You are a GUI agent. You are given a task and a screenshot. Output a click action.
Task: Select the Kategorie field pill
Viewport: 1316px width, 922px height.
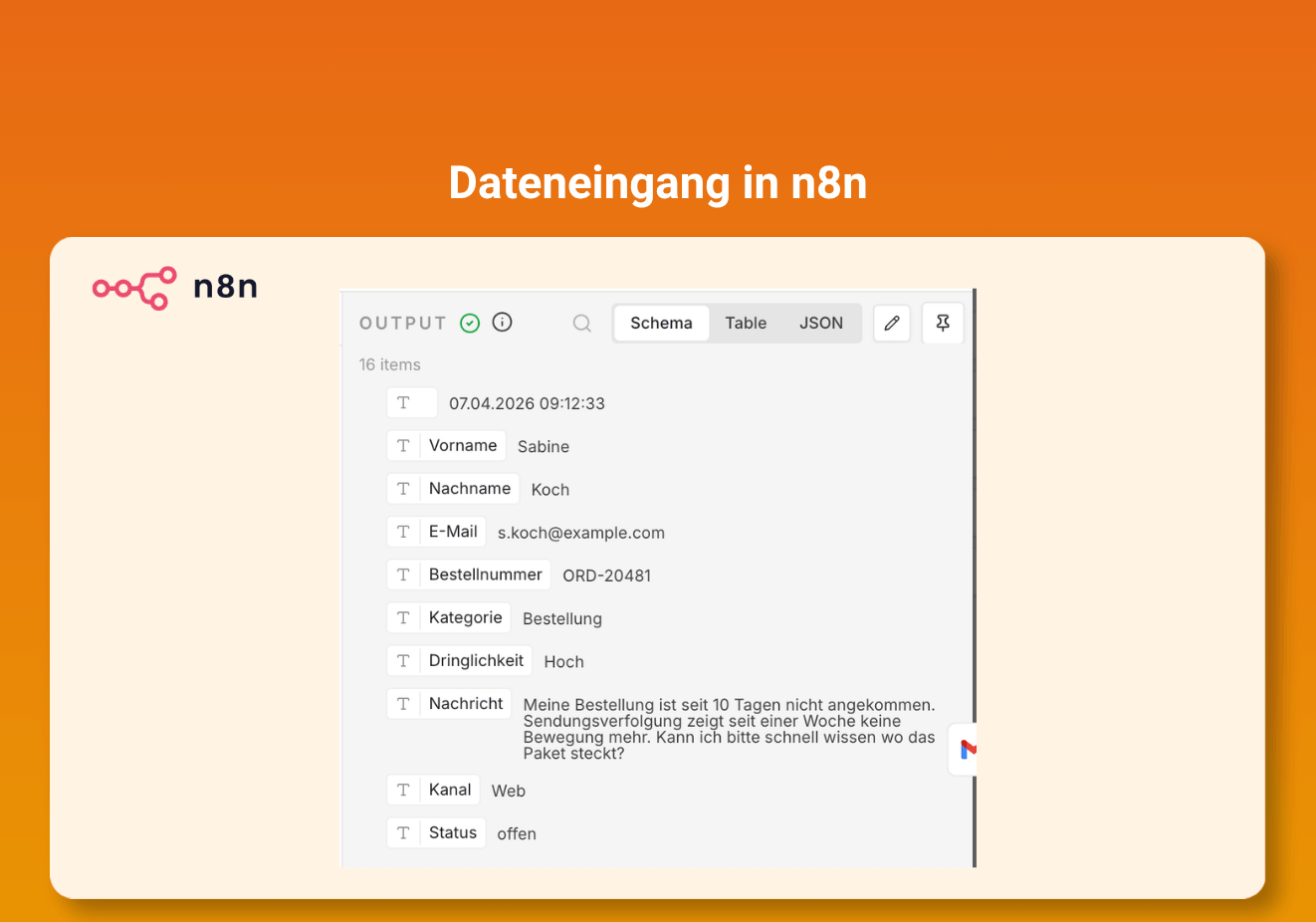click(449, 617)
